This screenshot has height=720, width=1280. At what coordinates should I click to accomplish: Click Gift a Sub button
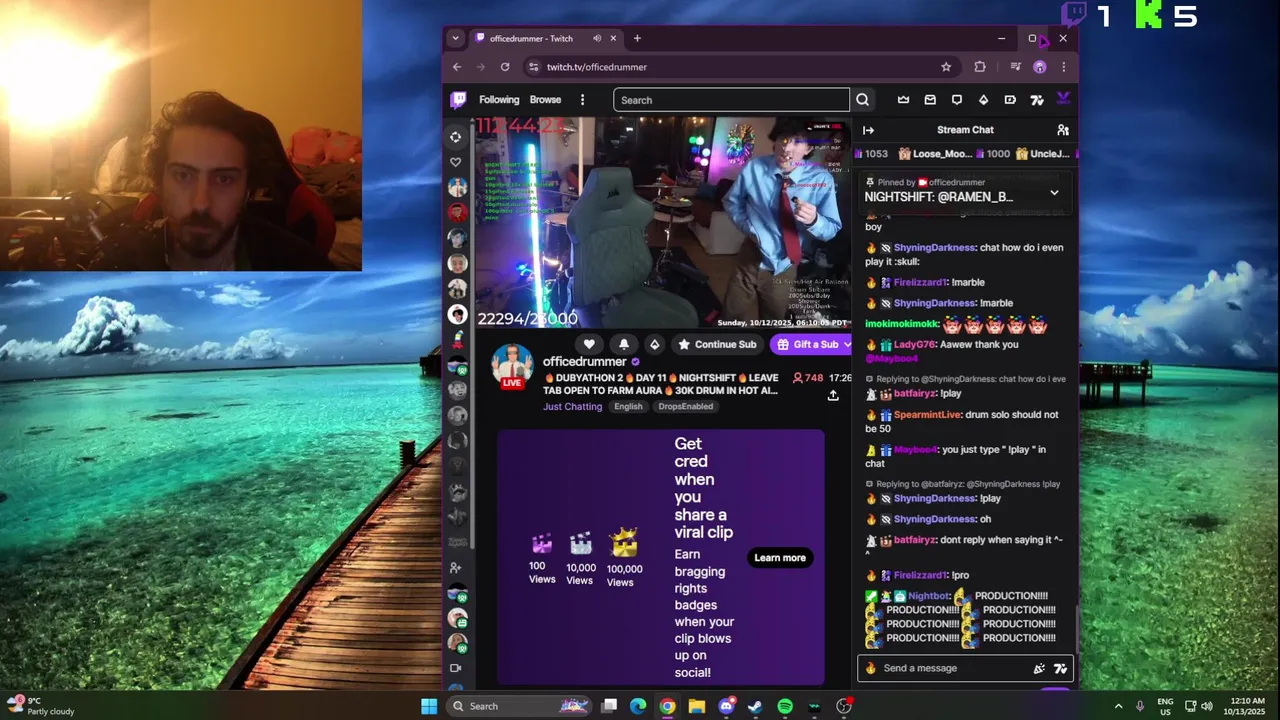[x=807, y=344]
